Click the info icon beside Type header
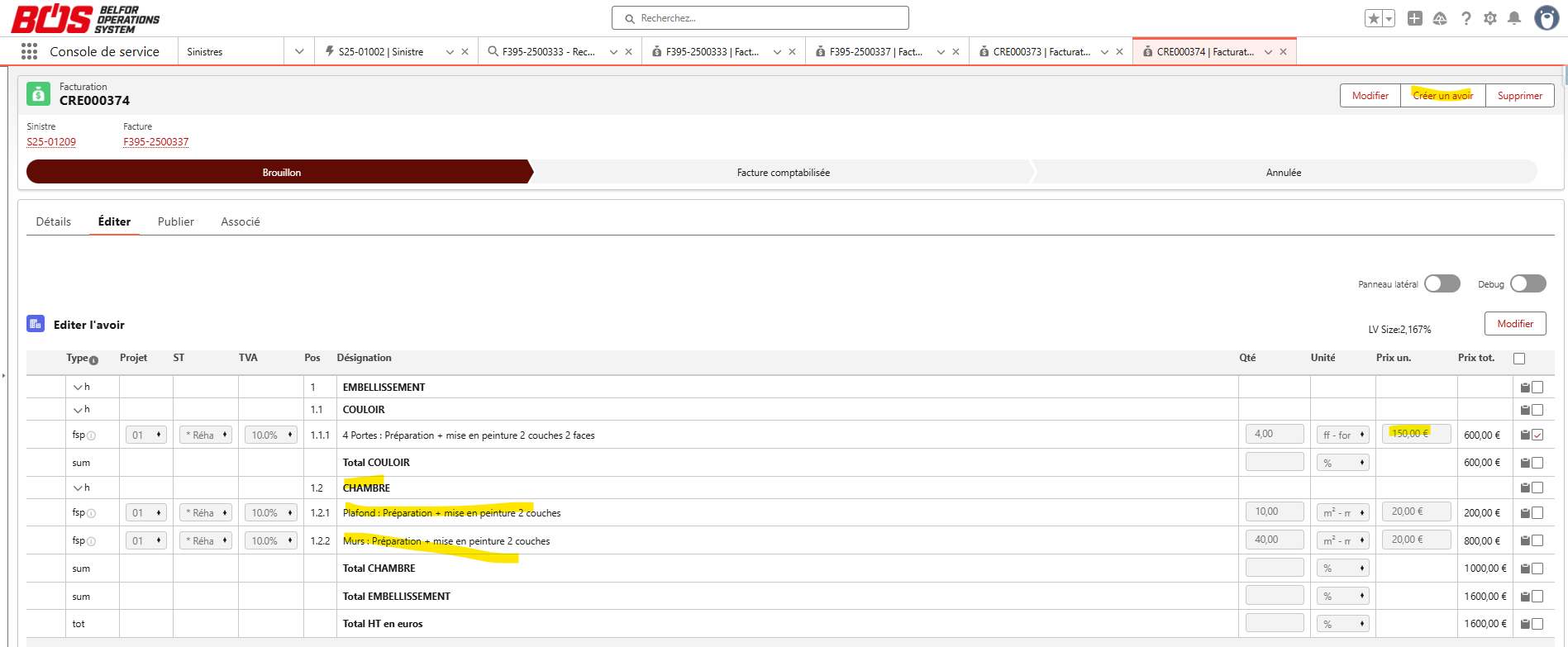Image resolution: width=1568 pixels, height=647 pixels. [93, 360]
